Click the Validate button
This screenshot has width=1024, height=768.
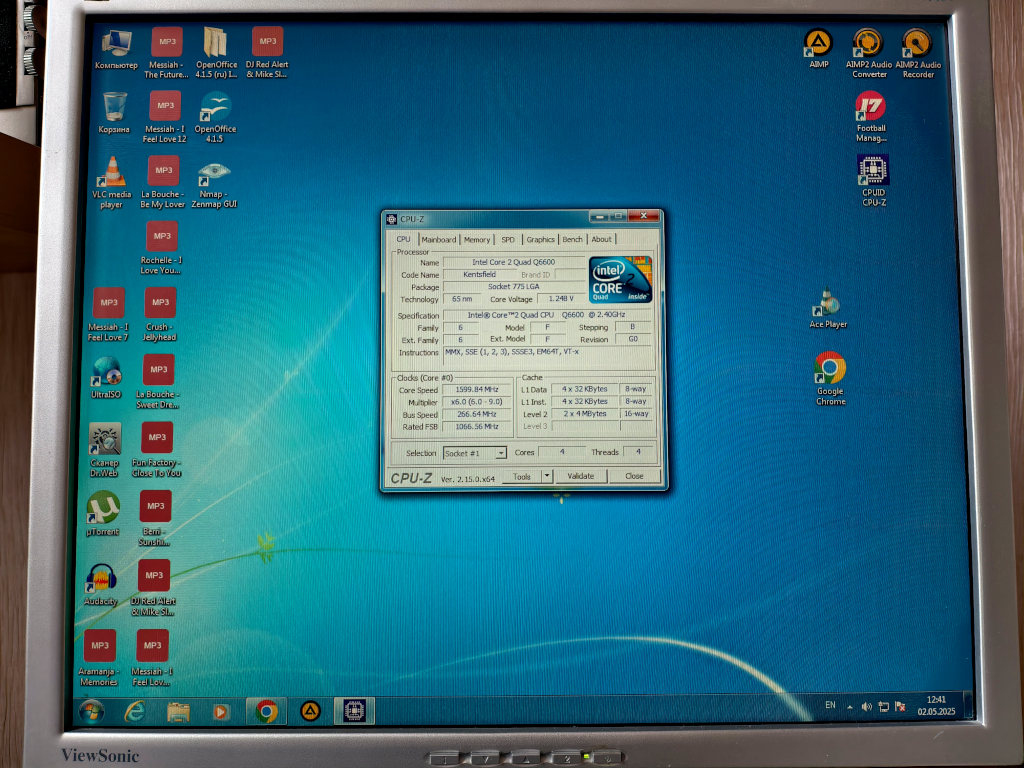pos(581,476)
